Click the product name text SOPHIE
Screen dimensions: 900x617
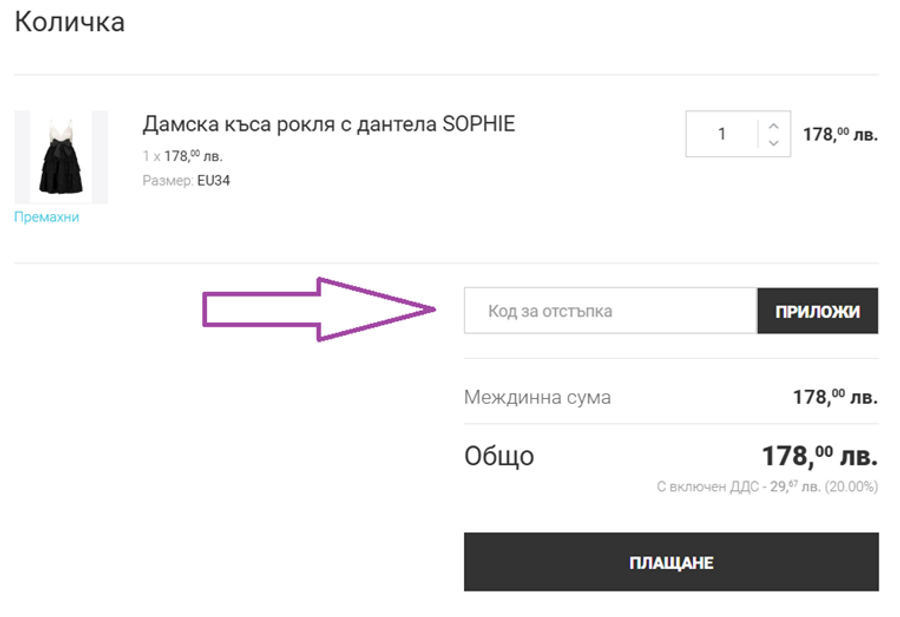click(480, 122)
